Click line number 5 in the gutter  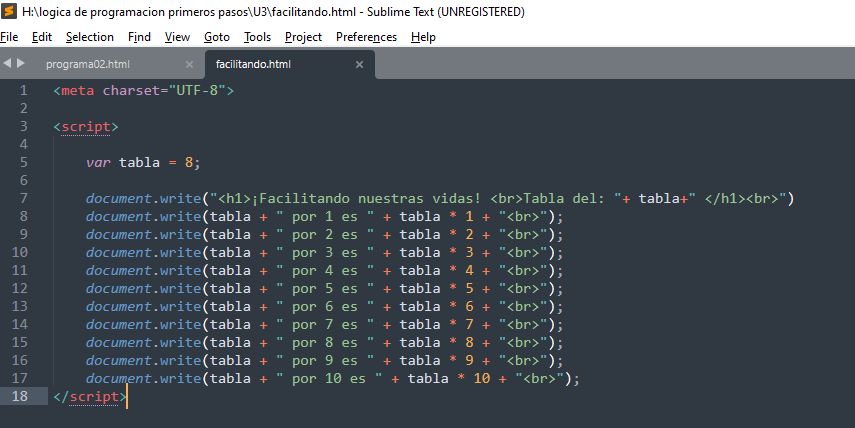point(23,162)
